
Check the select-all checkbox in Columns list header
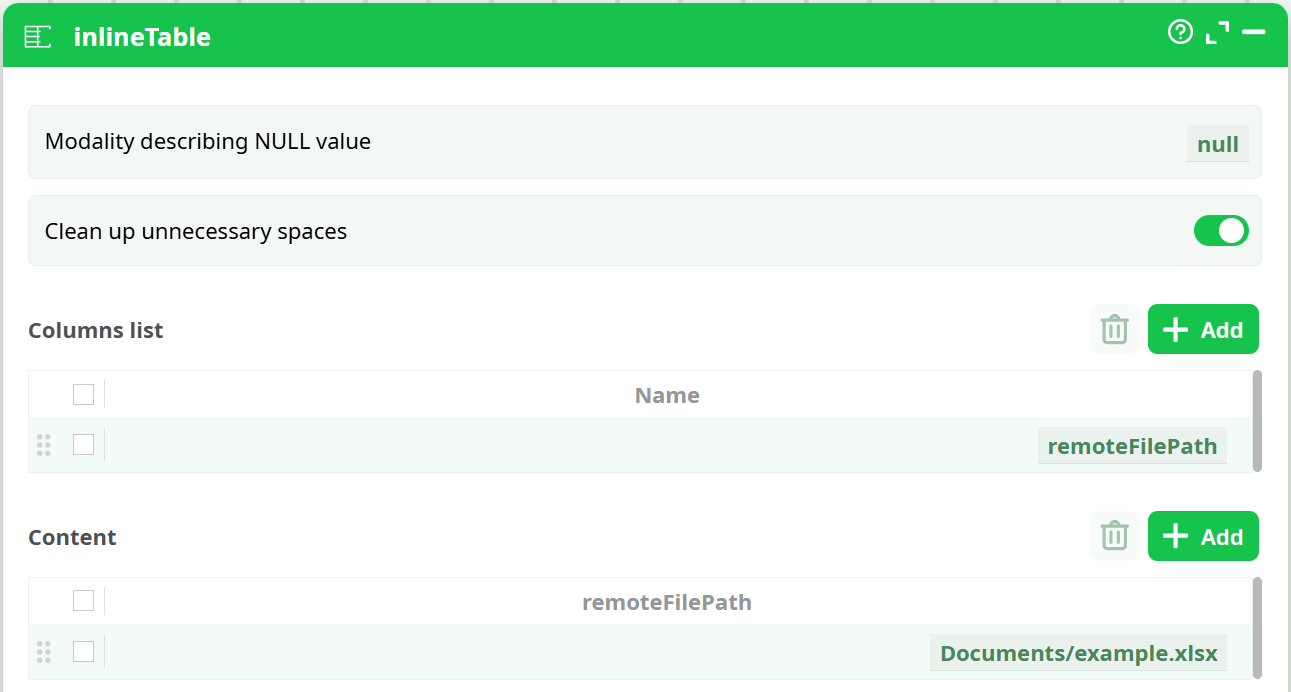click(x=83, y=394)
